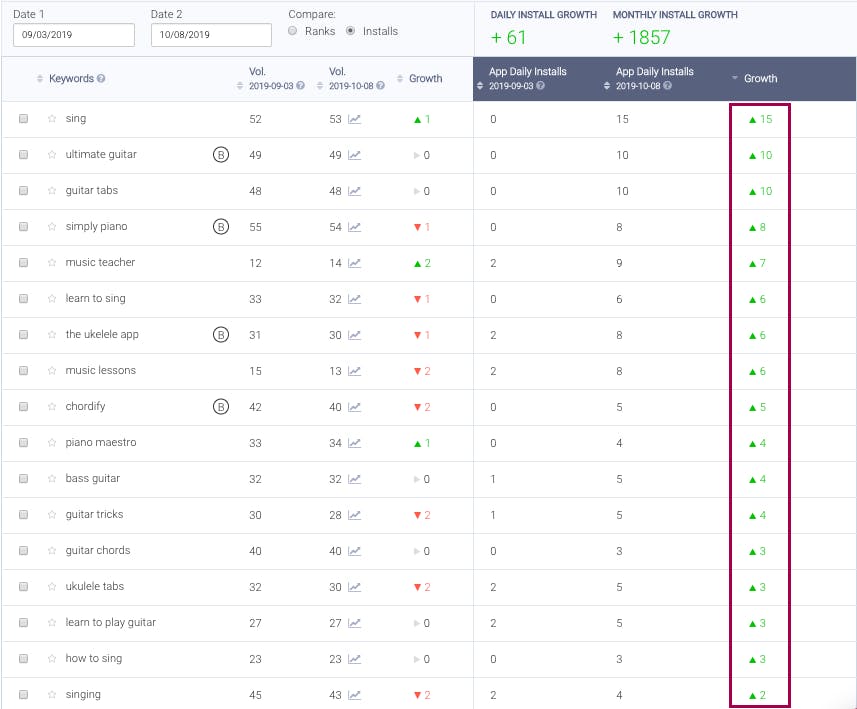Check the box for 'learn to sing'

click(x=23, y=299)
